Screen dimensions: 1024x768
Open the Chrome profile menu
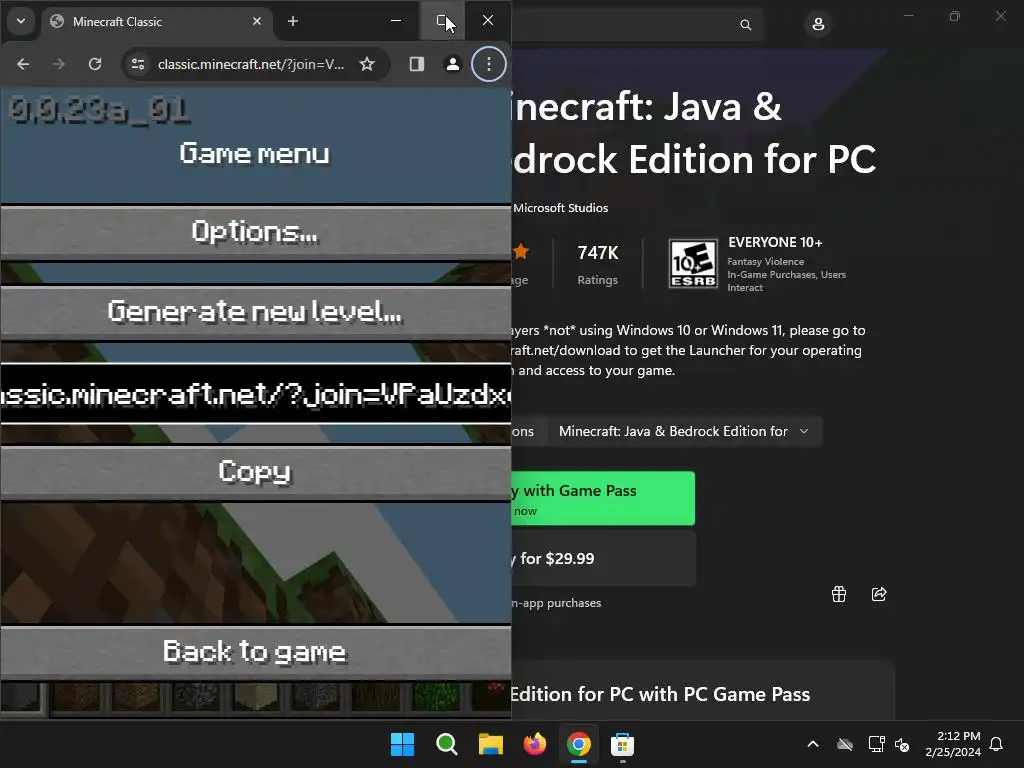(453, 64)
